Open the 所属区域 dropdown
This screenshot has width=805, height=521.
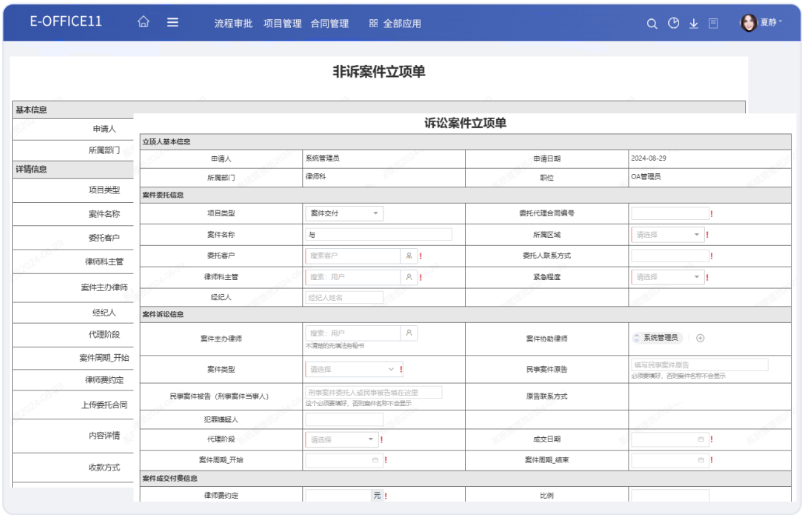pyautogui.click(x=667, y=235)
